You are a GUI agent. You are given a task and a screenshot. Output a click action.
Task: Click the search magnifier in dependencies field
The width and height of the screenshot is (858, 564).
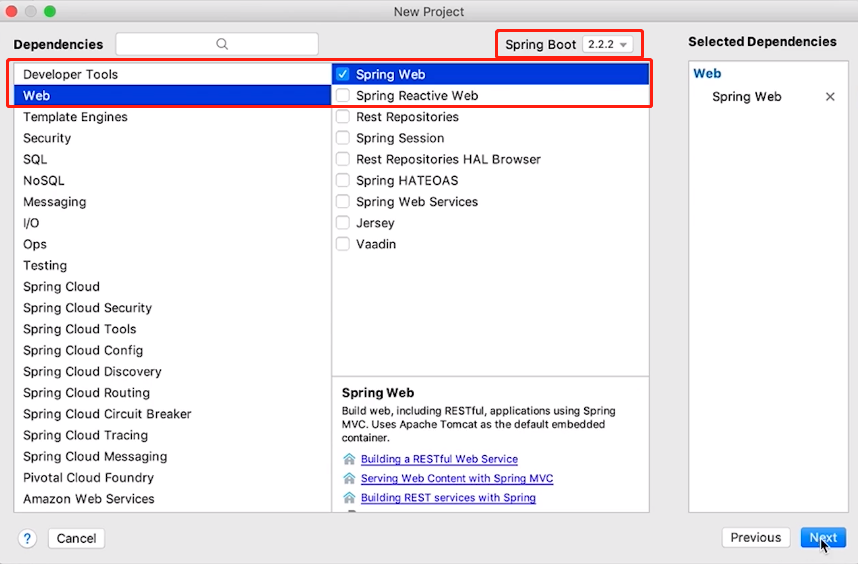point(222,44)
